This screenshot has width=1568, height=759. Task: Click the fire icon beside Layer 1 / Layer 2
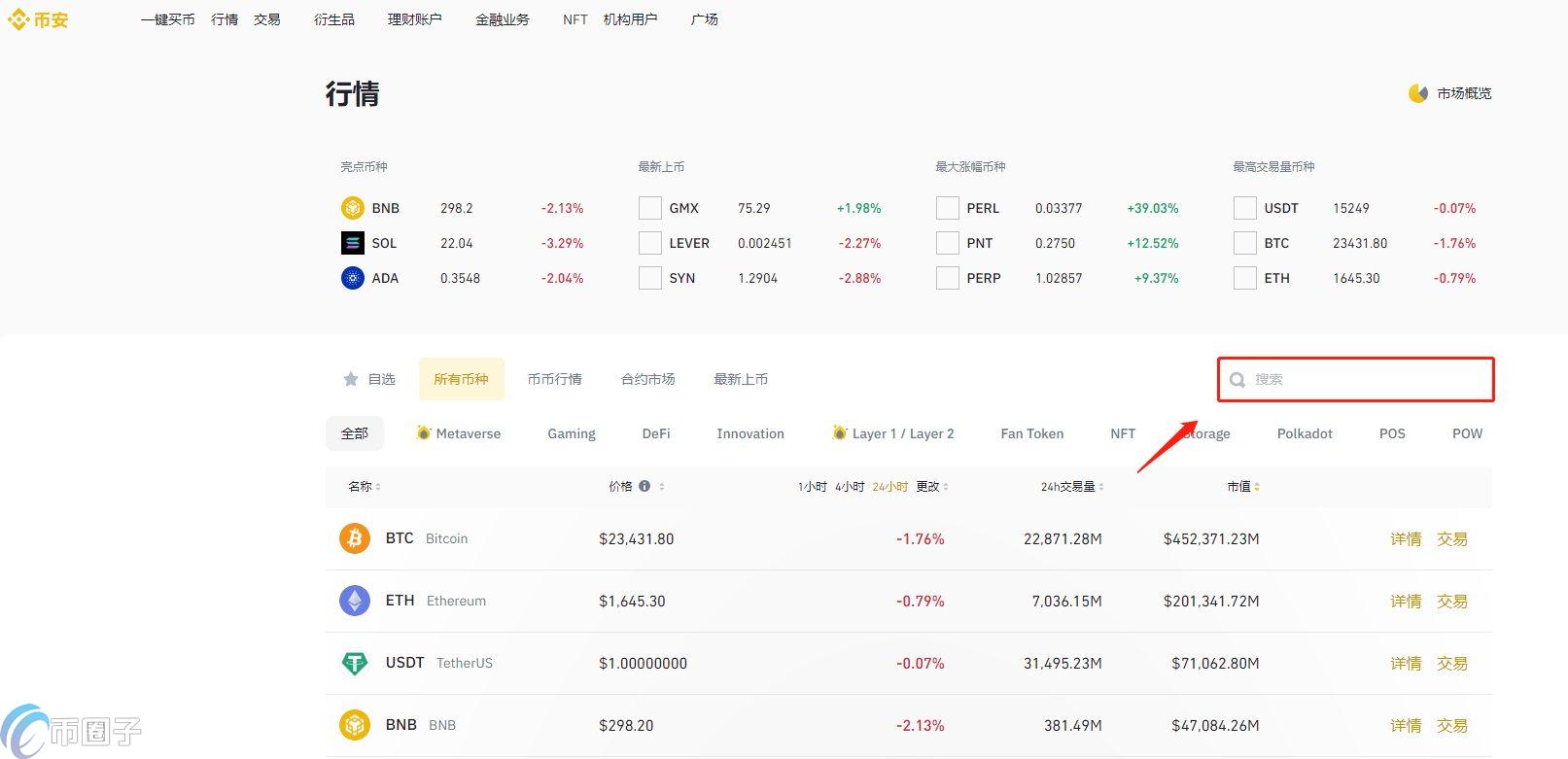(x=840, y=432)
